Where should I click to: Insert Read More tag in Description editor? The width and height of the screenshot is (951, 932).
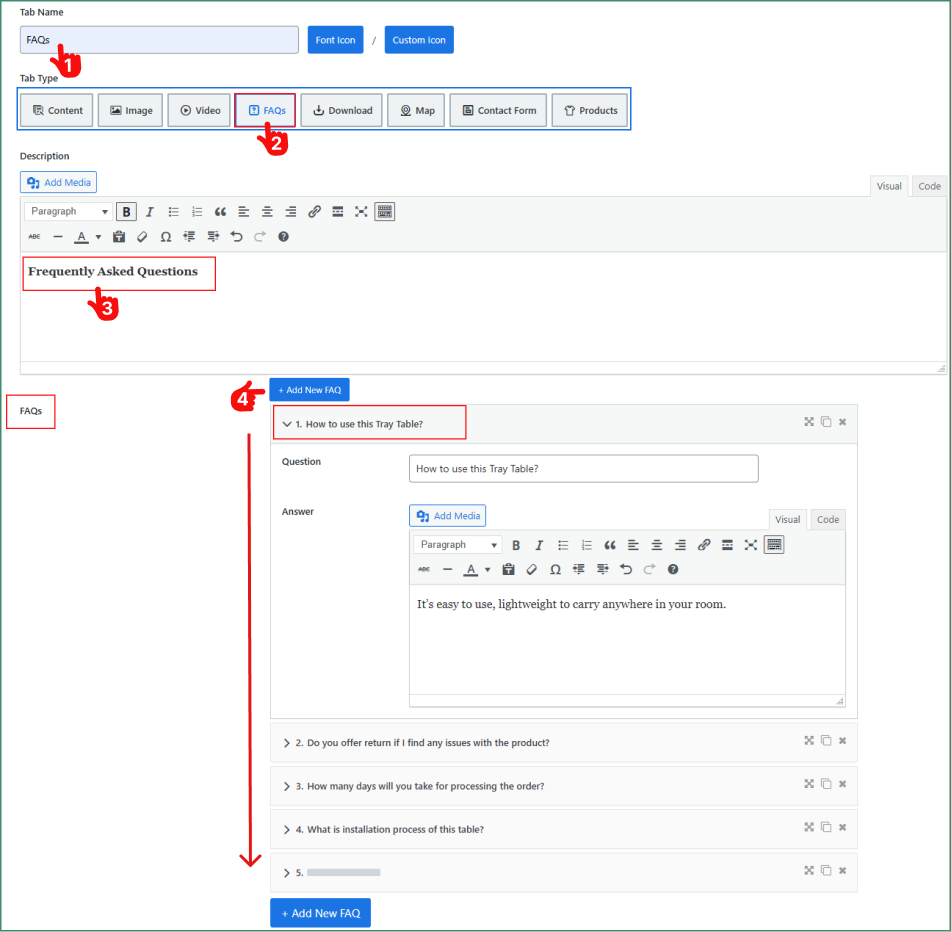pos(338,212)
